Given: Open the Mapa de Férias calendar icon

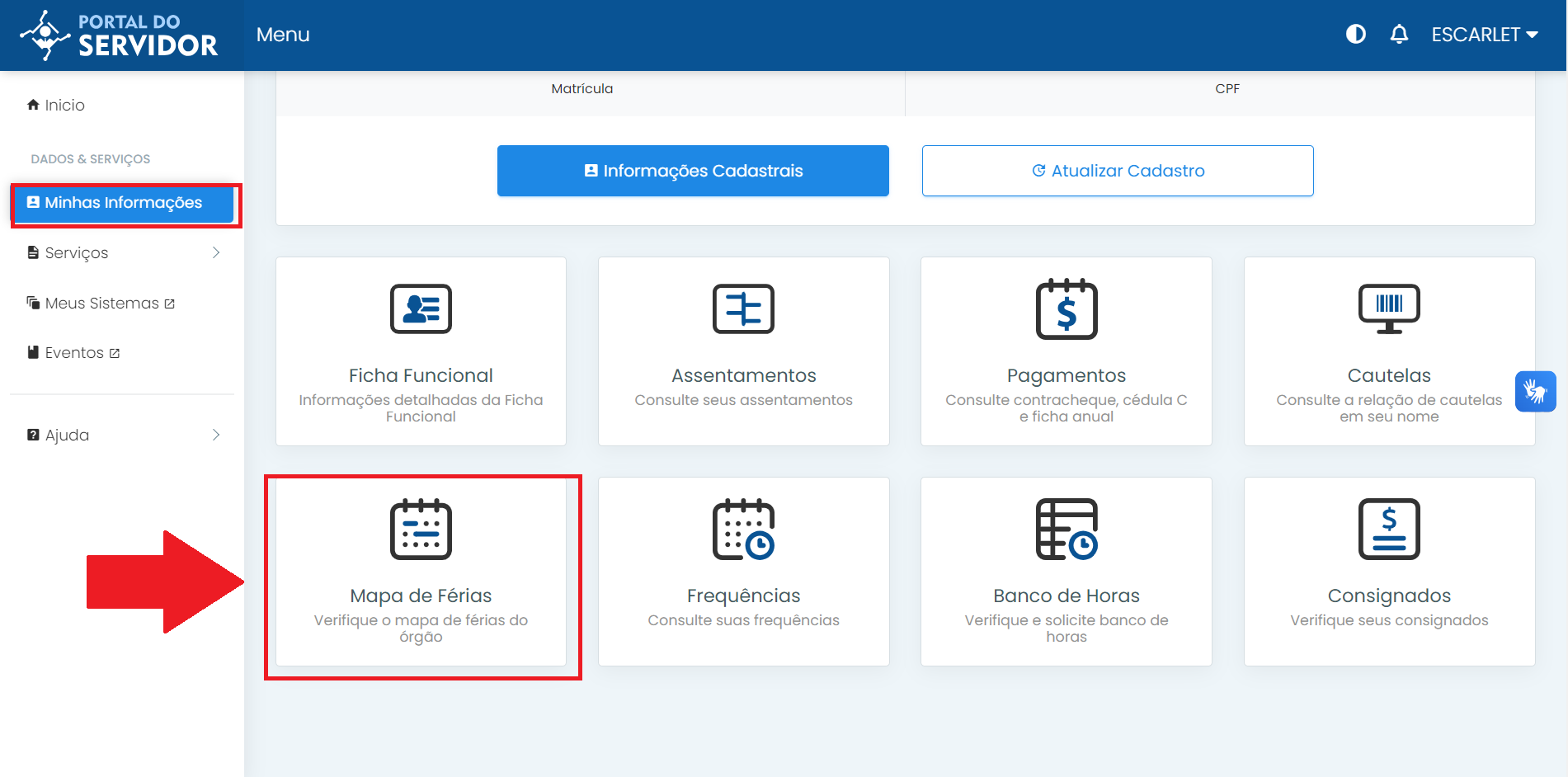Looking at the screenshot, I should (x=421, y=529).
